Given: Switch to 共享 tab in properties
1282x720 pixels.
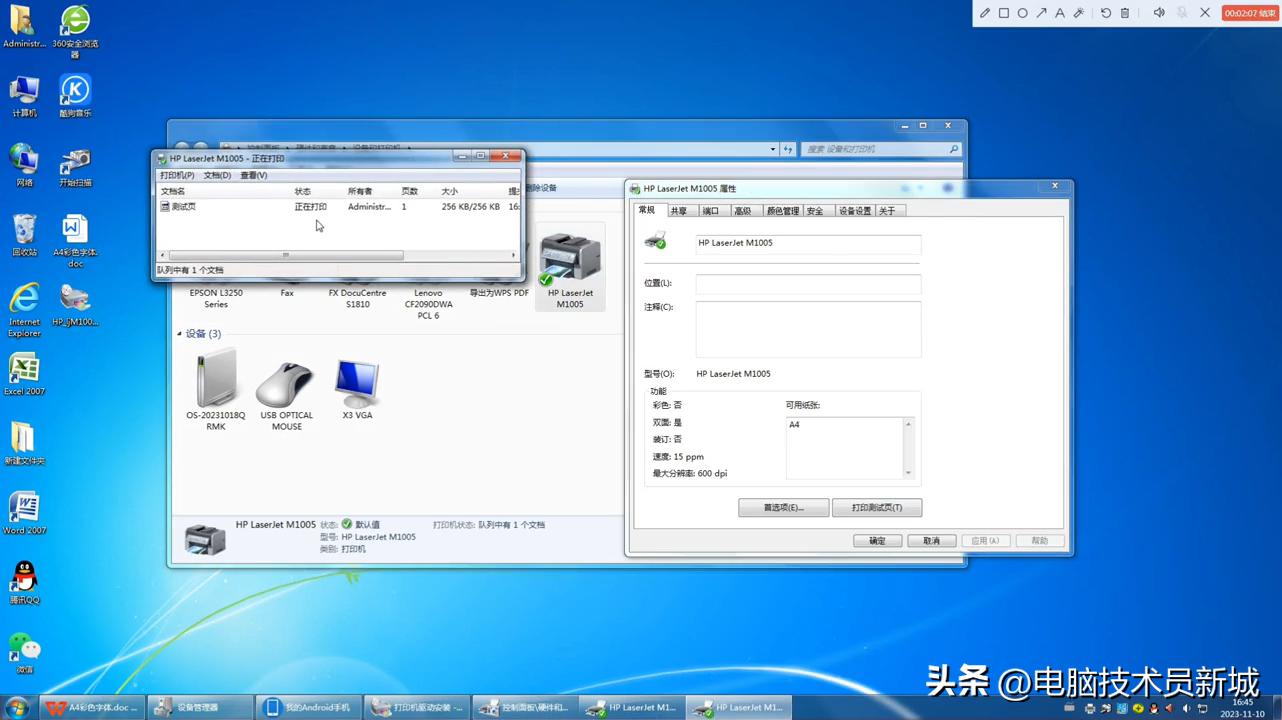Looking at the screenshot, I should (679, 211).
